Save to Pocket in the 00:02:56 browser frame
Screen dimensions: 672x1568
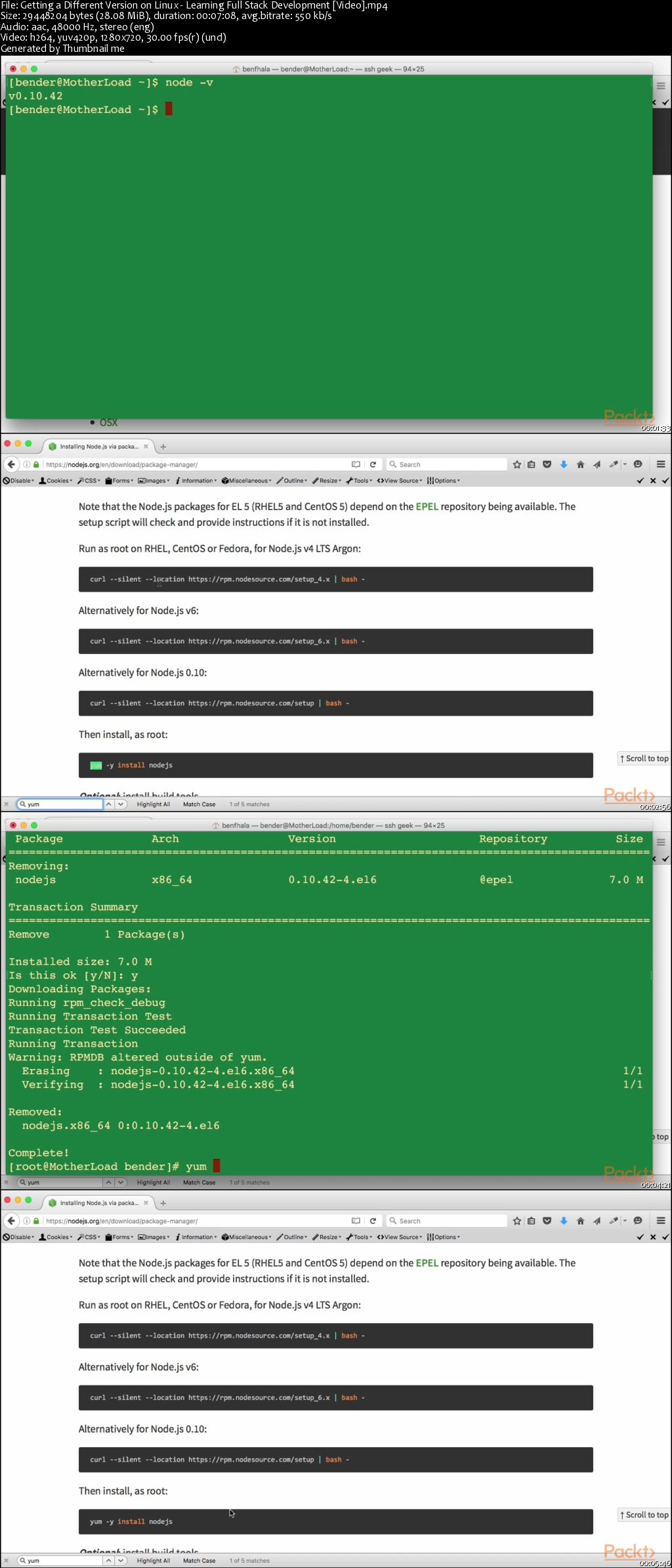pos(547,464)
